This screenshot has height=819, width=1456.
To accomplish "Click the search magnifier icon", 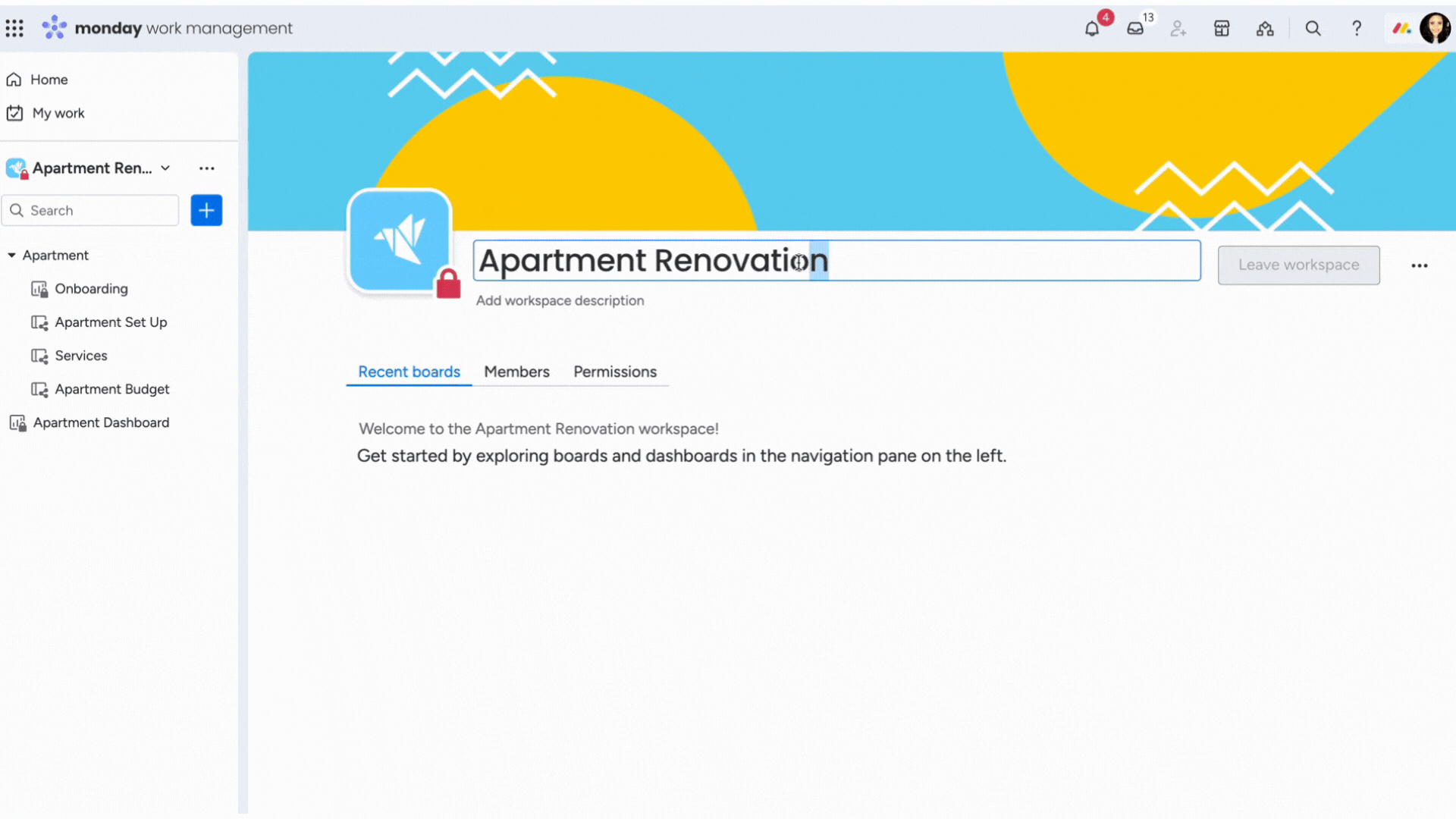I will click(1312, 27).
